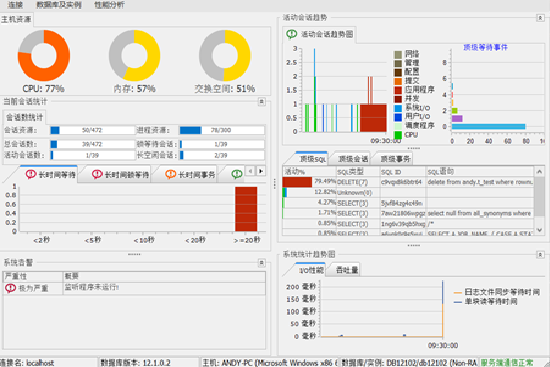Click the 配置 legend color swatch
Image resolution: width=550 pixels, height=367 pixels.
pos(398,72)
